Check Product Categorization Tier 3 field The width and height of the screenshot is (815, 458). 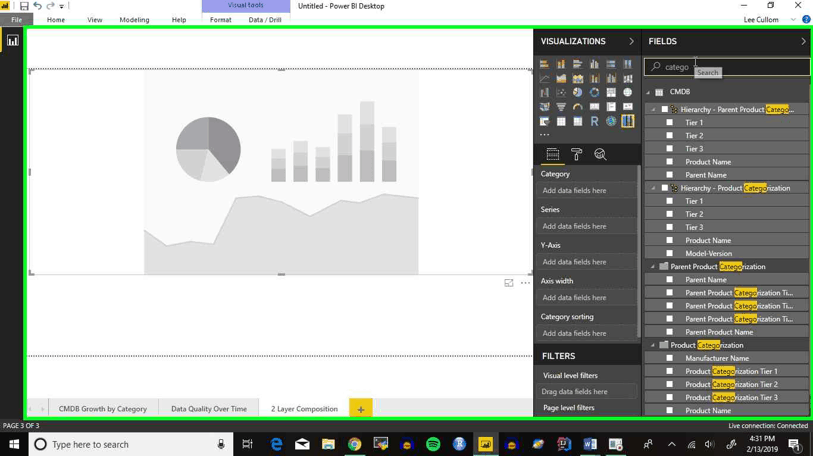tap(670, 398)
